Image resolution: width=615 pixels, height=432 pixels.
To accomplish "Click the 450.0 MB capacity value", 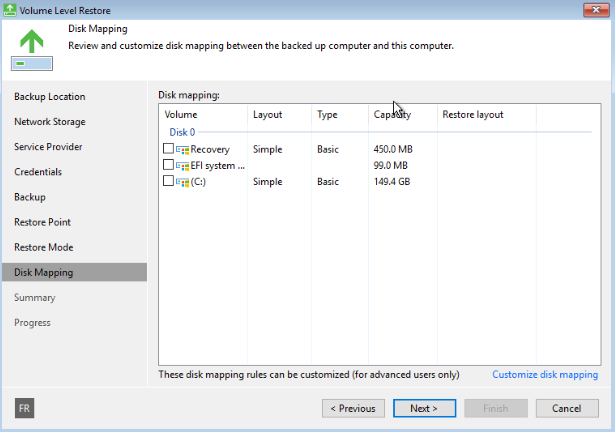I will pyautogui.click(x=393, y=149).
